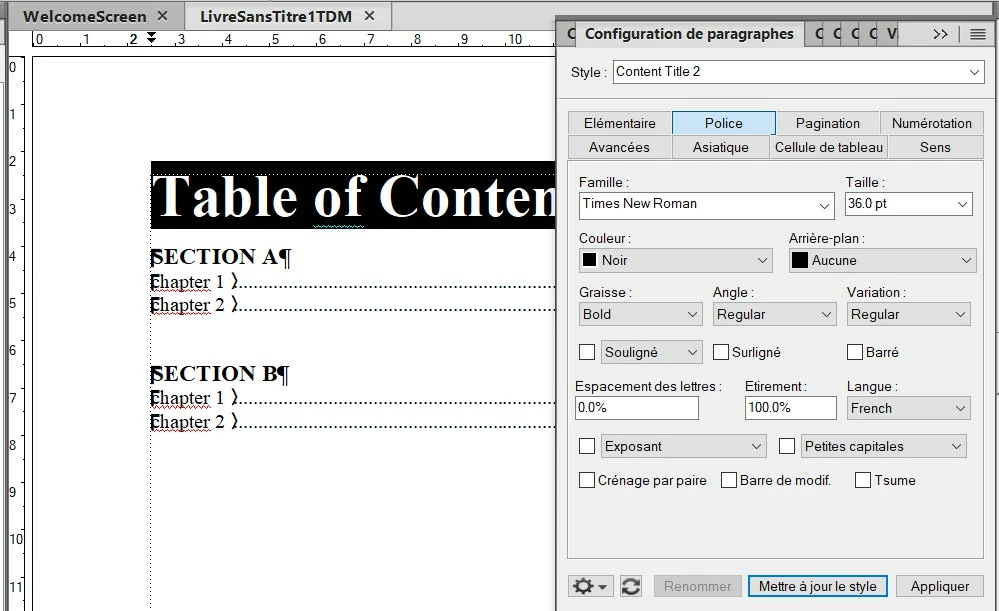The image size is (999, 611).
Task: Open the Famille font dropdown
Action: [707, 205]
